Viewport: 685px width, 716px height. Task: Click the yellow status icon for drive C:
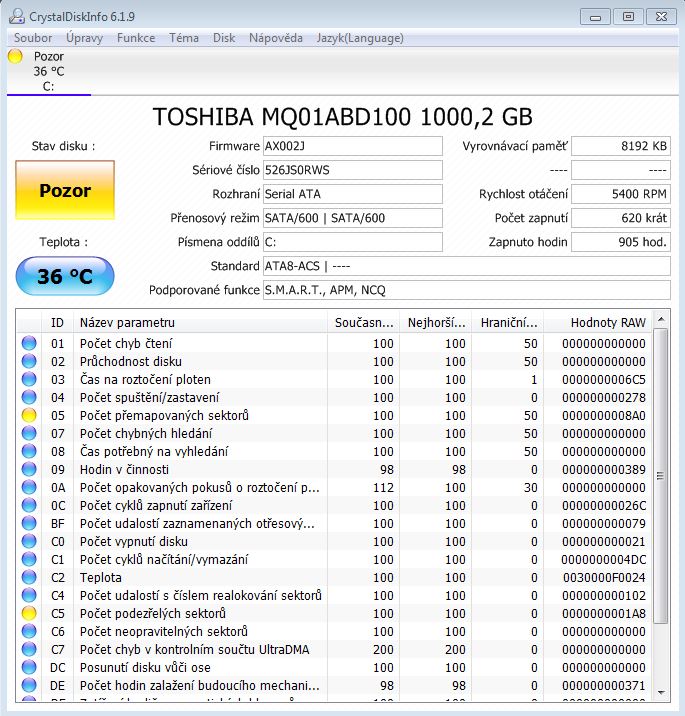15,57
